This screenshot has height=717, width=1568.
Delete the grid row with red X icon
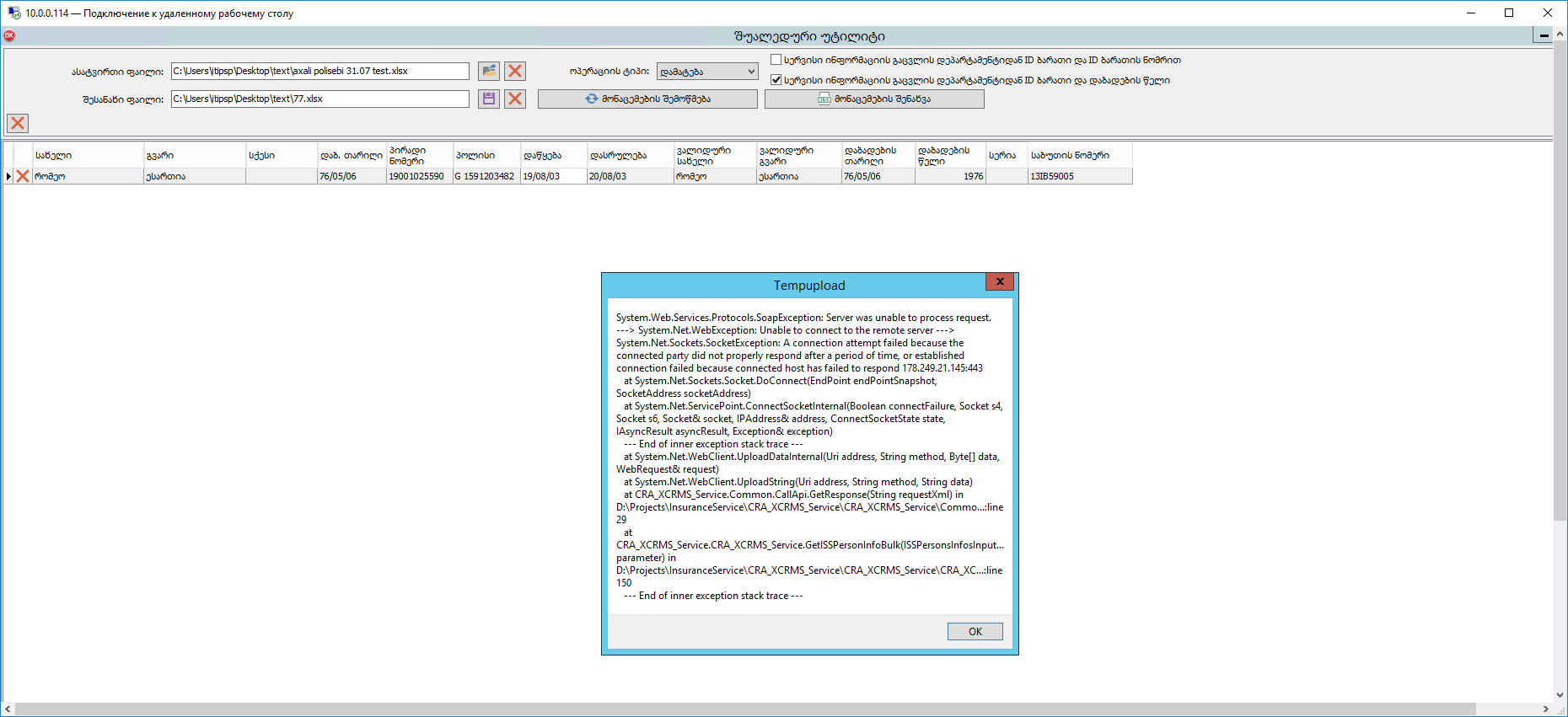click(23, 177)
